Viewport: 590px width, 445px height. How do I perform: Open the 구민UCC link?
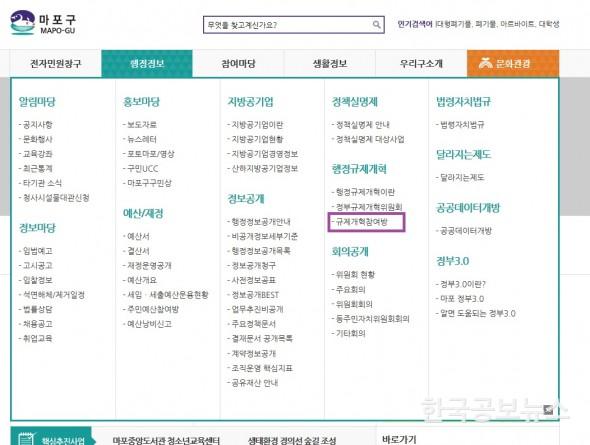143,169
